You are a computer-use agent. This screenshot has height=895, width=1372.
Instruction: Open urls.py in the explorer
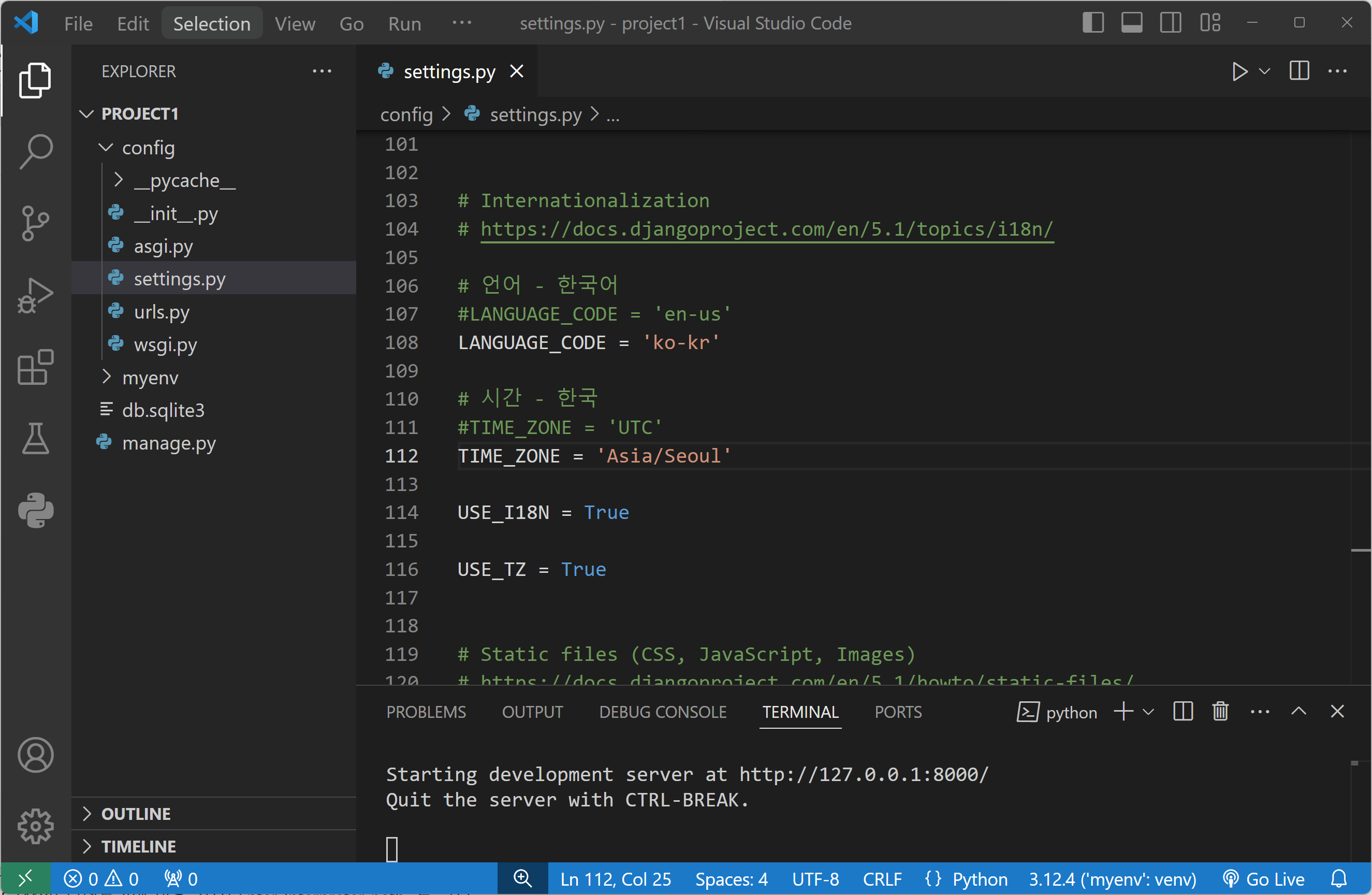click(x=162, y=312)
